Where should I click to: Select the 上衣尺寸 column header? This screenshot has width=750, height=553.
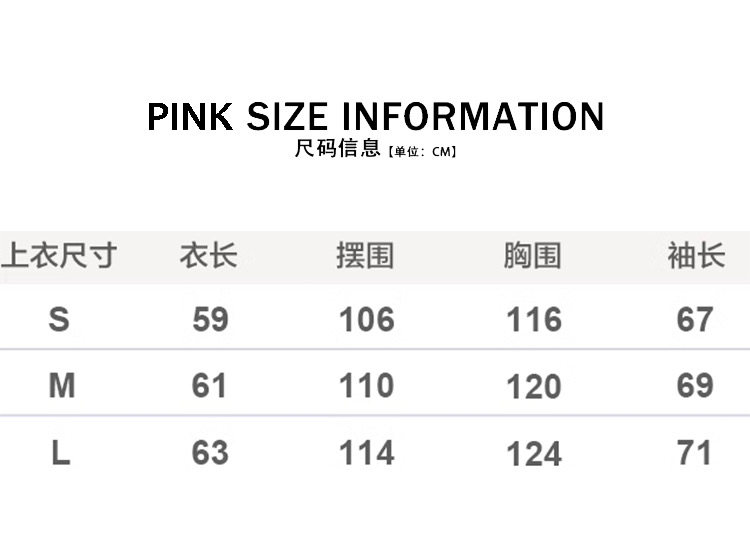click(x=60, y=255)
